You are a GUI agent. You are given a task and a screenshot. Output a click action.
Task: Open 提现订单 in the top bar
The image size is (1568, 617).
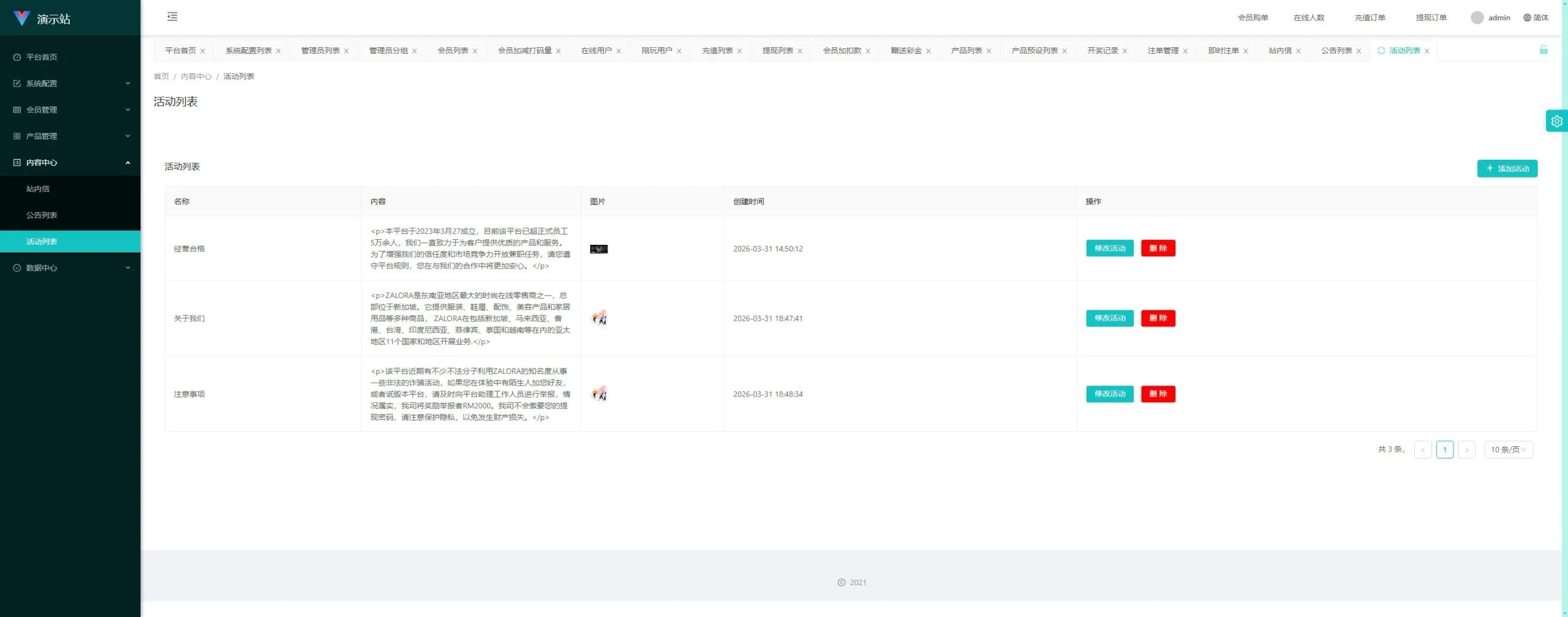pyautogui.click(x=1431, y=18)
